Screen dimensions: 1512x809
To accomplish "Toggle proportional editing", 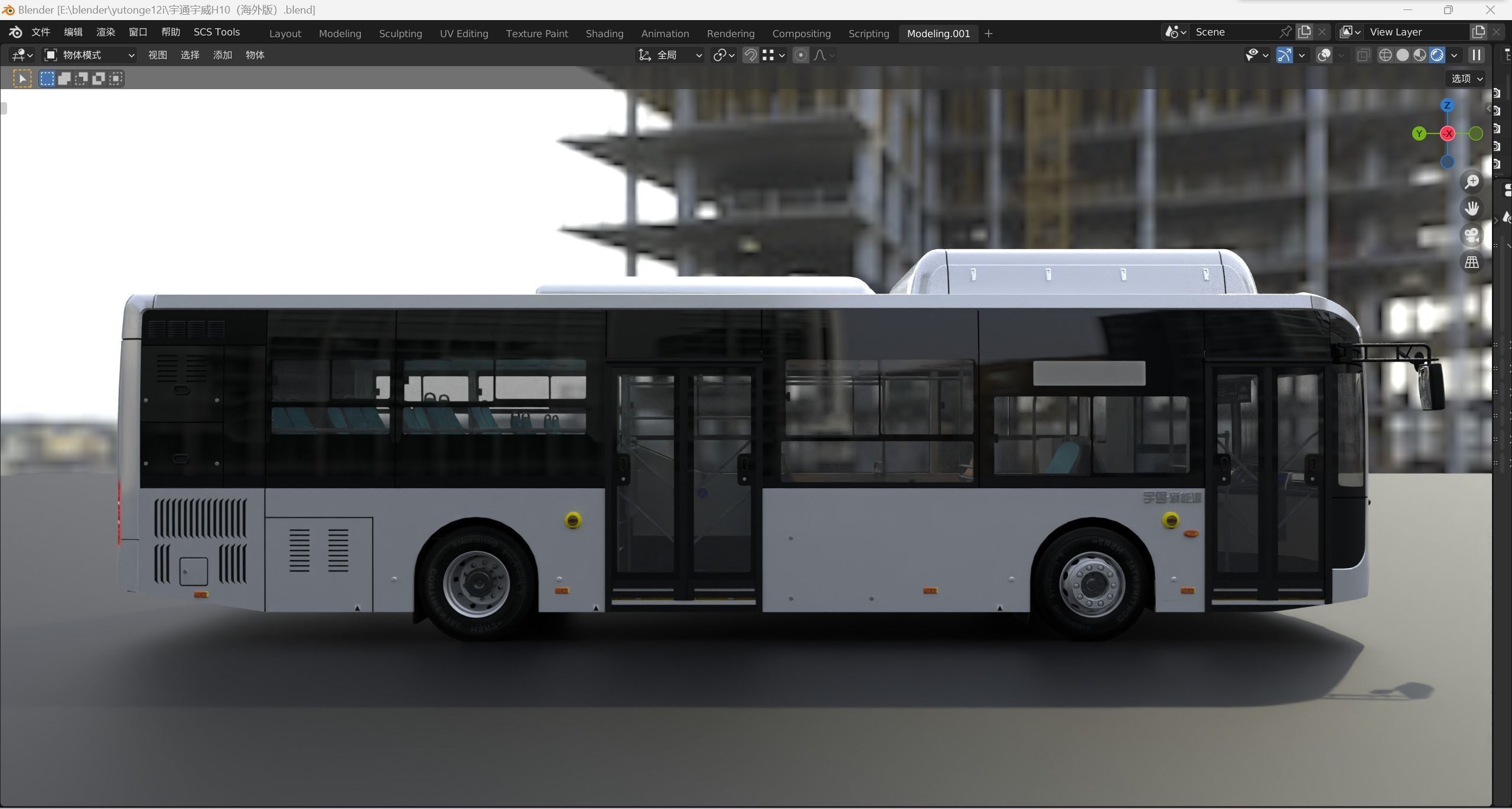I will (x=801, y=55).
